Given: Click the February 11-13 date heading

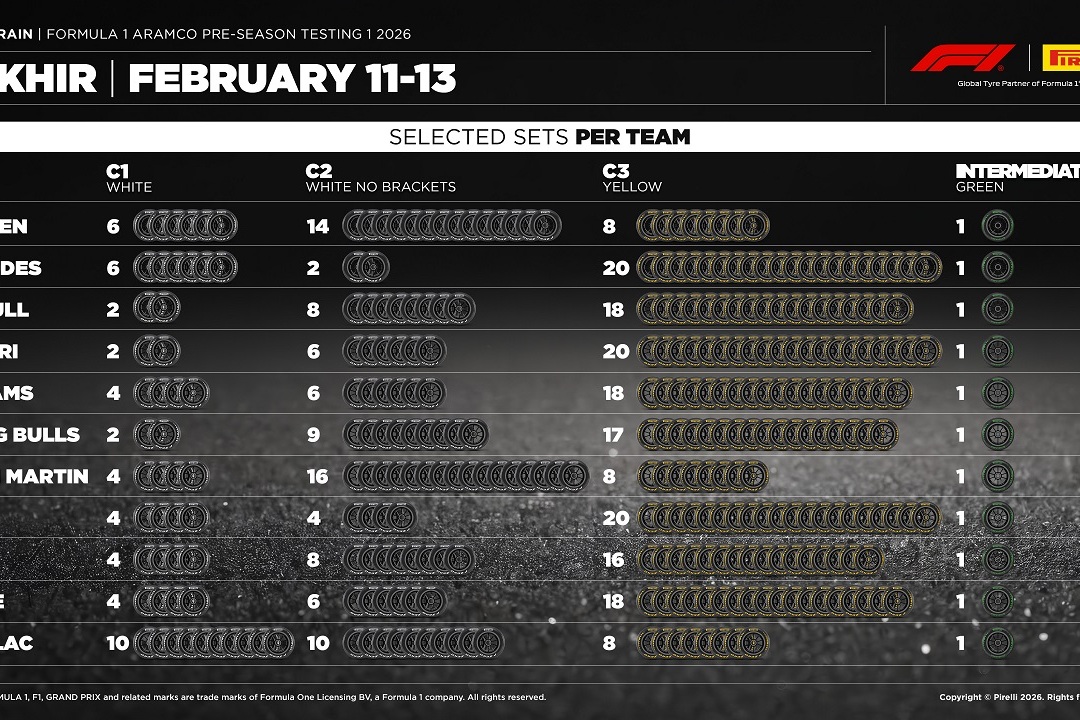Looking at the screenshot, I should [292, 78].
